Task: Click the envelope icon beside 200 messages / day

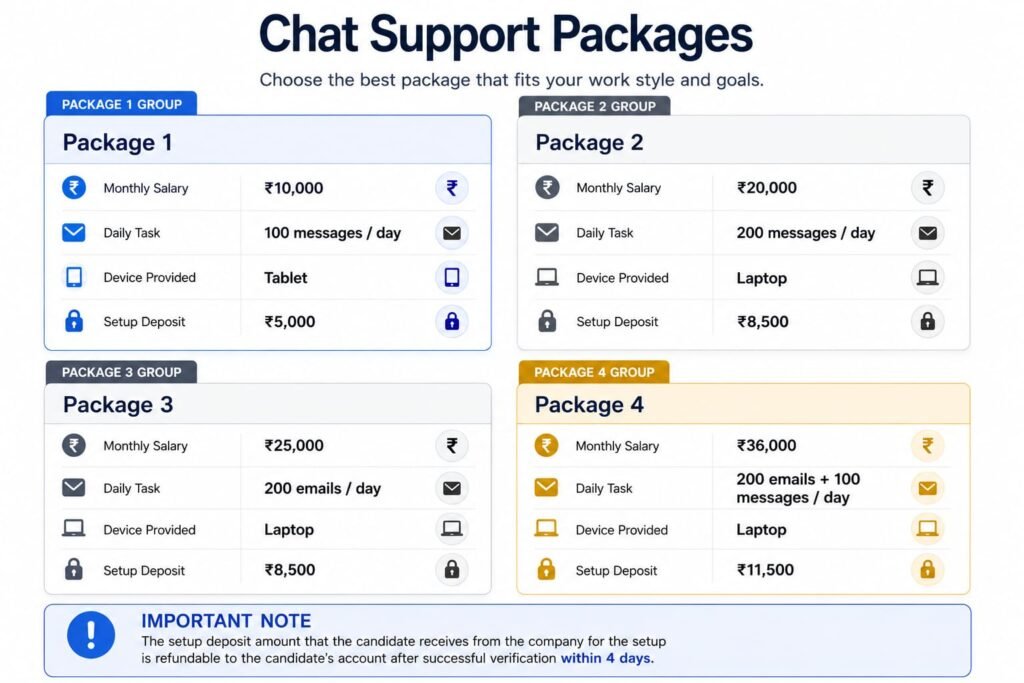Action: [x=927, y=233]
